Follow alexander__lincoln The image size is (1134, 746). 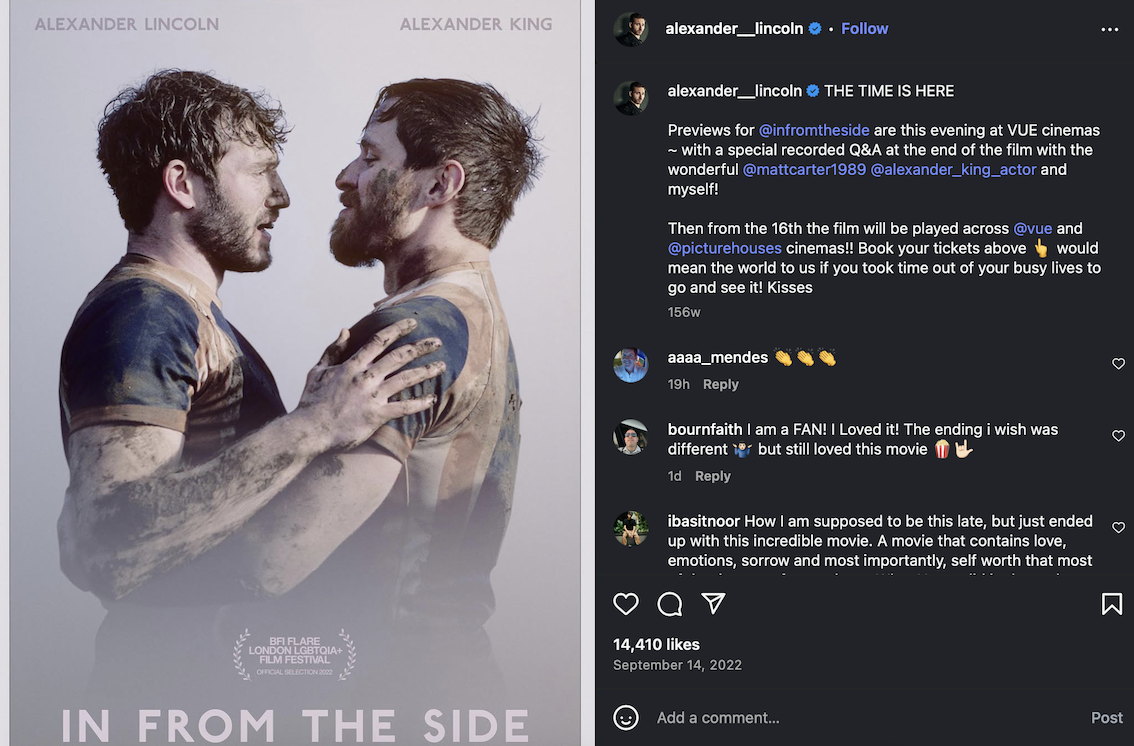(864, 29)
